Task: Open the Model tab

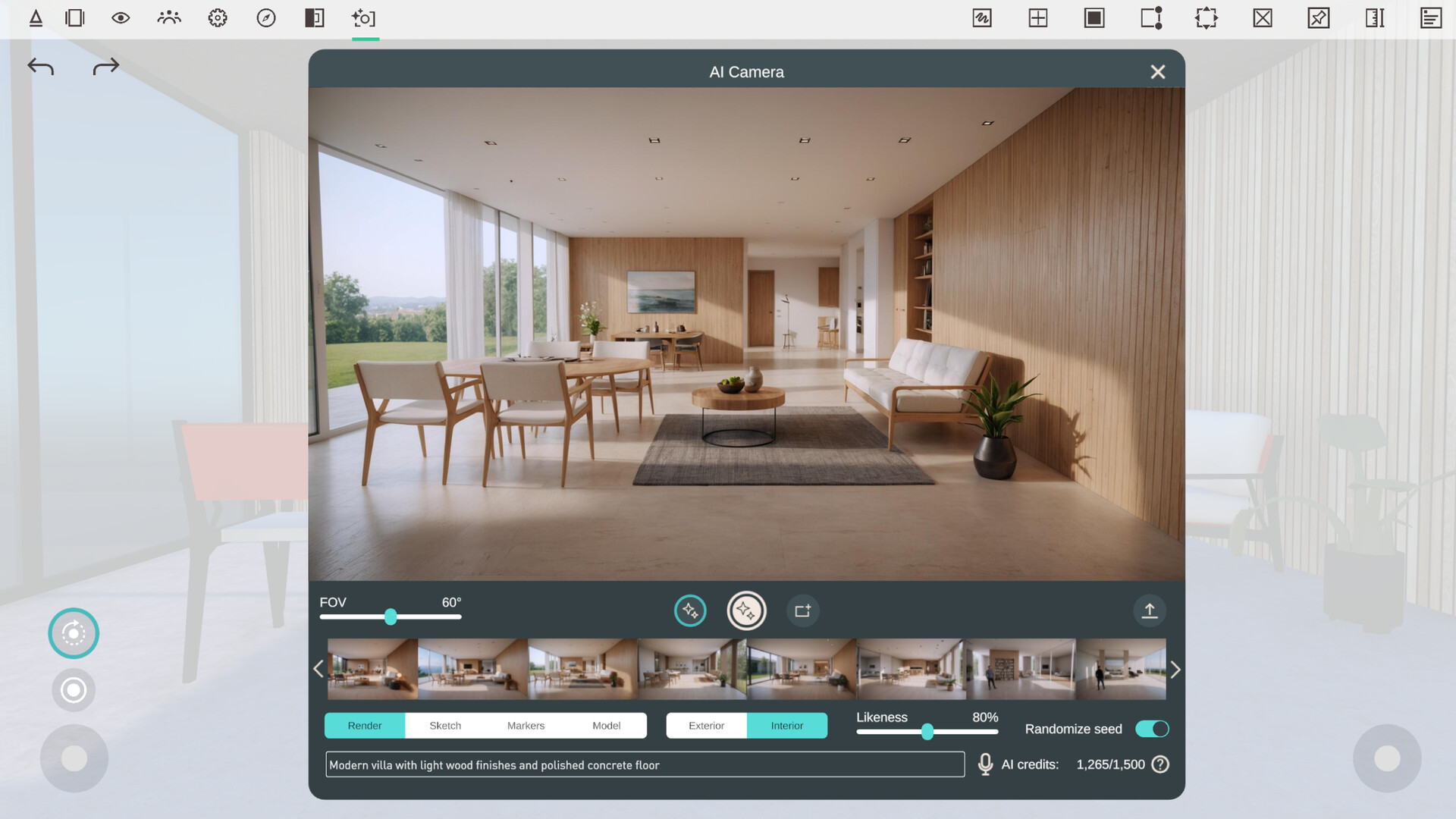Action: pos(607,726)
